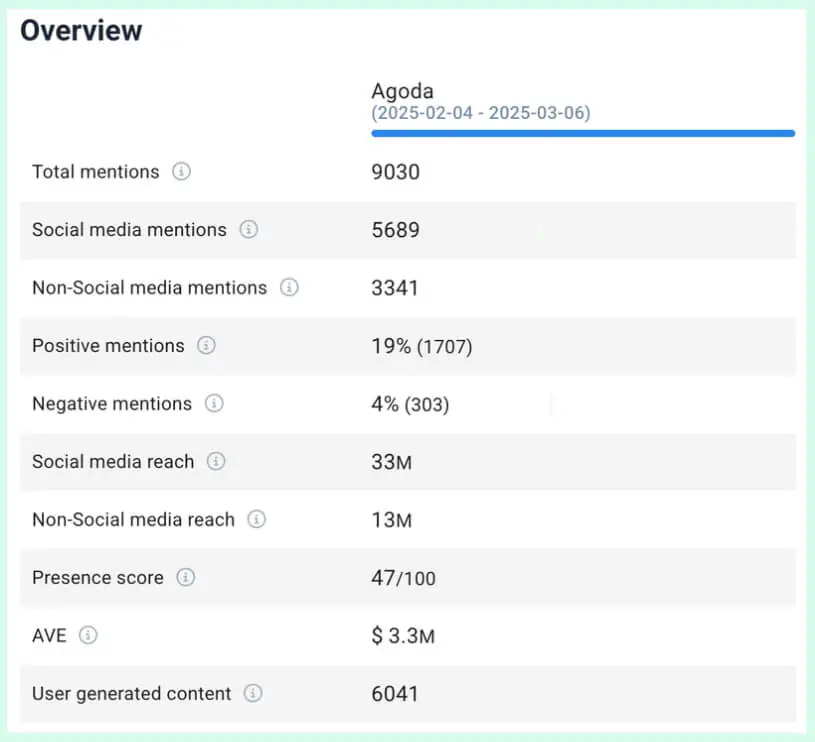Image resolution: width=815 pixels, height=742 pixels.
Task: Click the 6041 value
Action: (395, 694)
